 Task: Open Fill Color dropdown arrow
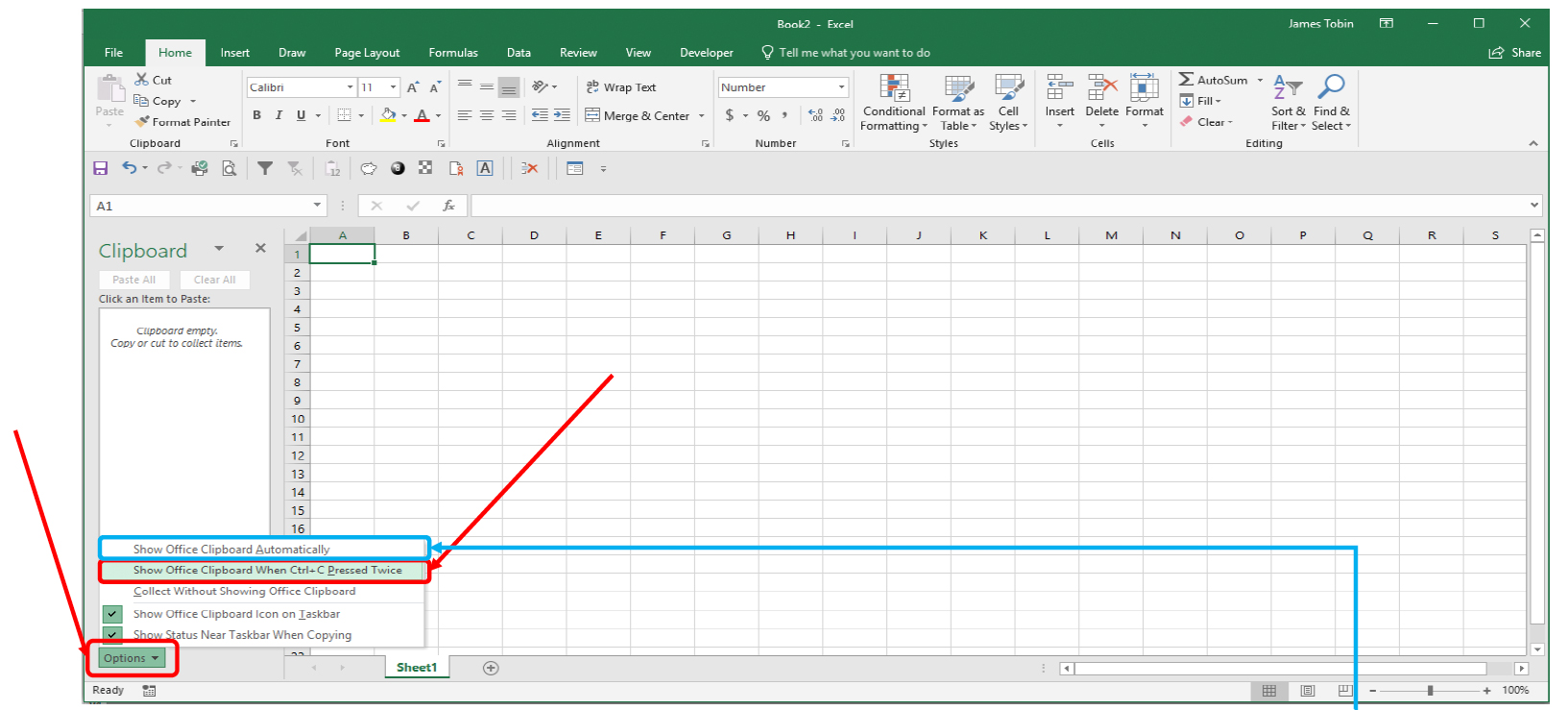[404, 115]
